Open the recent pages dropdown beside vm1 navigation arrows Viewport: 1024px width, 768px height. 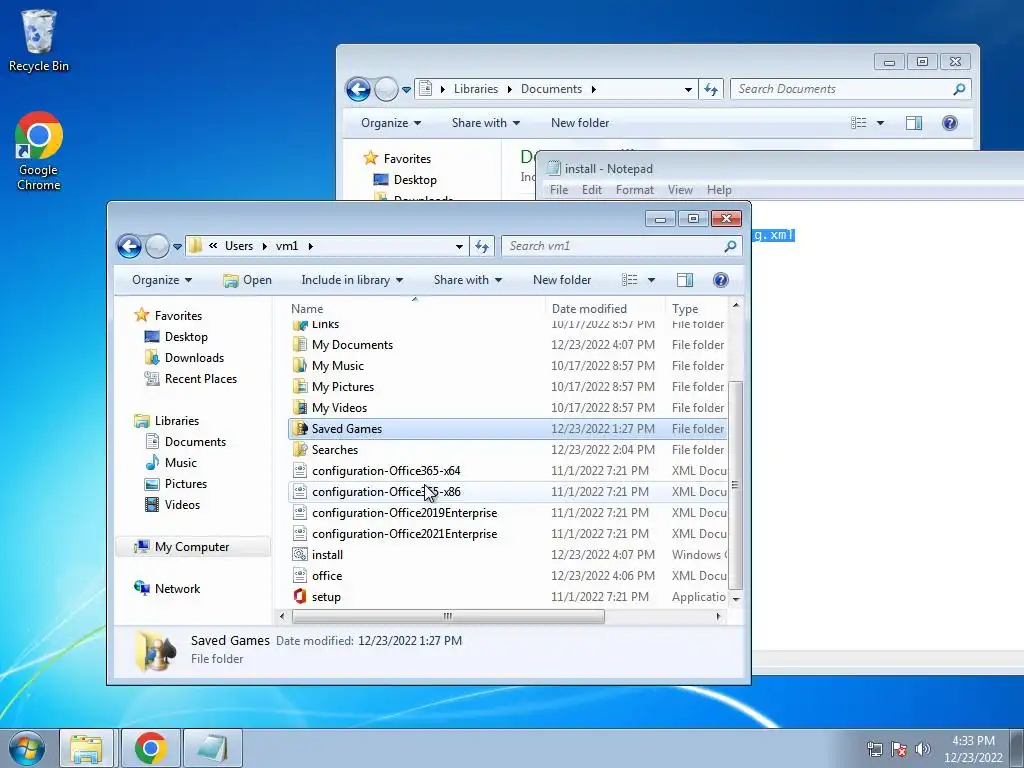coord(177,247)
